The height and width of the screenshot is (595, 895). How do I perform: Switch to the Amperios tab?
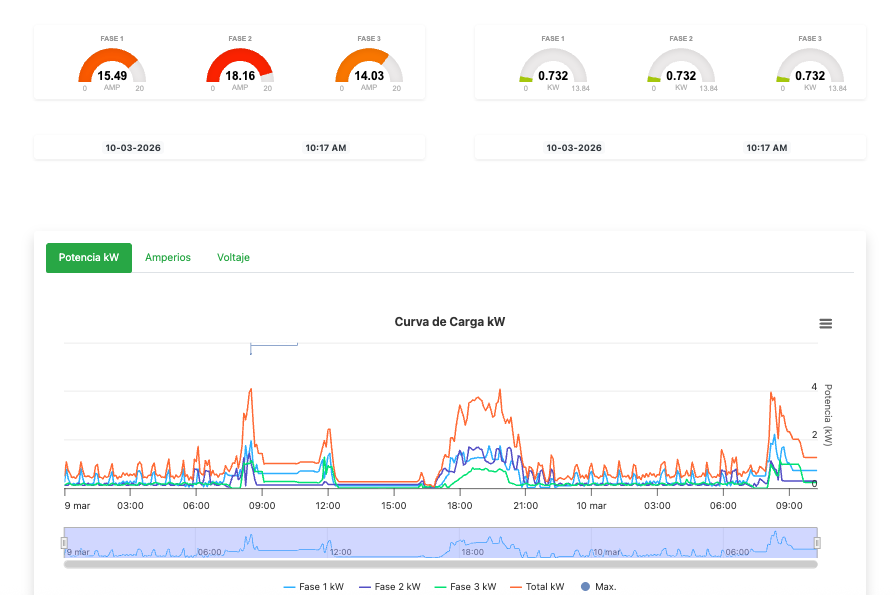point(168,257)
